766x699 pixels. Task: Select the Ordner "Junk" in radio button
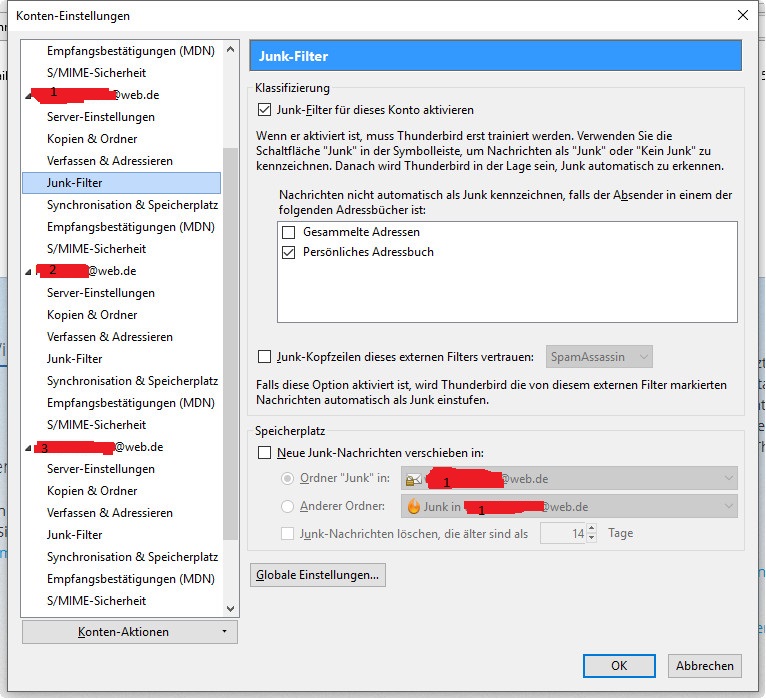tap(287, 478)
